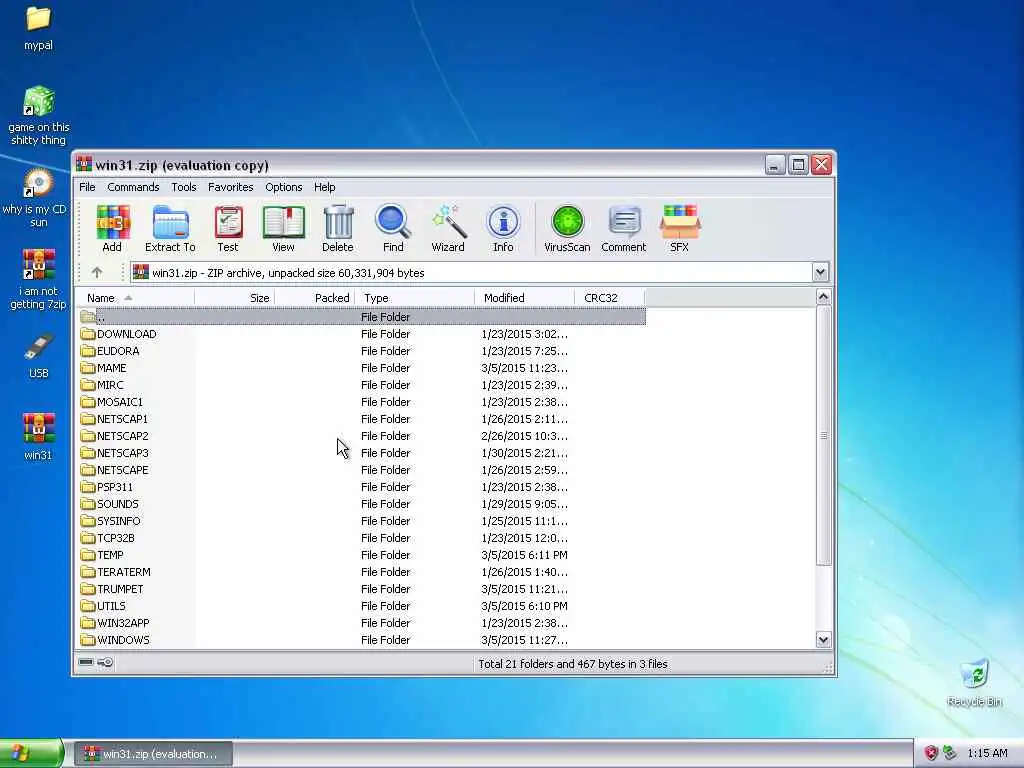The width and height of the screenshot is (1024, 768).
Task: Select the TCP32B folder
Action: [361, 537]
